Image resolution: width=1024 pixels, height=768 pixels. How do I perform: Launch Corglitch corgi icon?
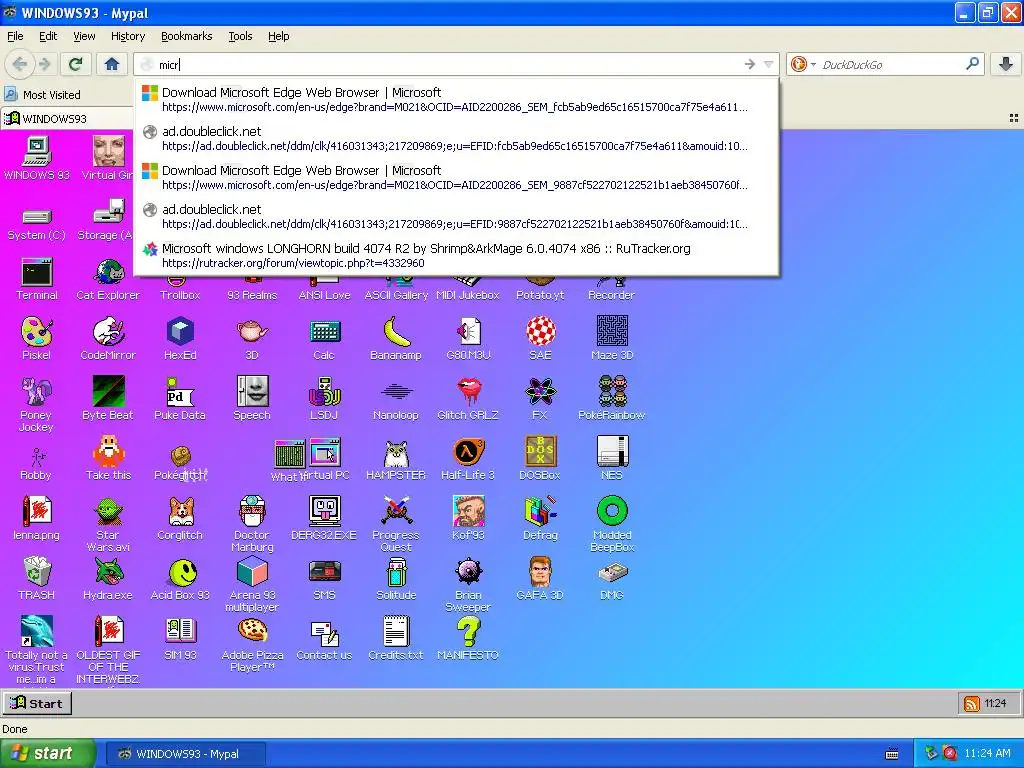[x=180, y=519]
